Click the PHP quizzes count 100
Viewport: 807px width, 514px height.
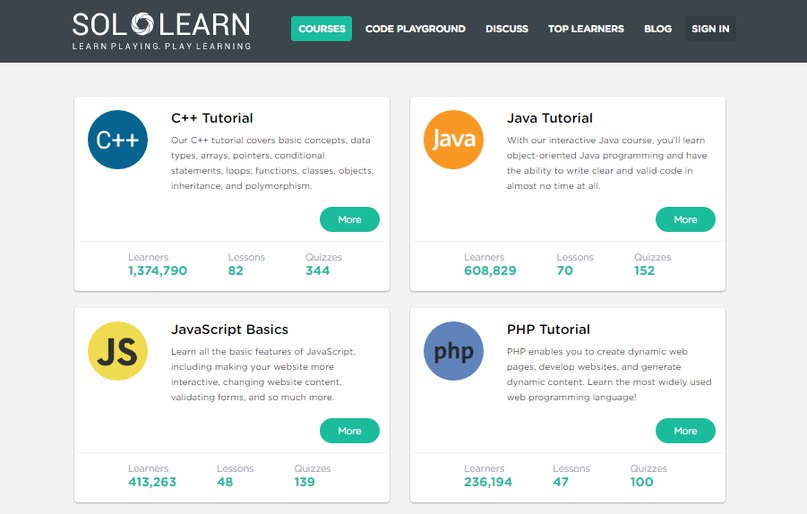(x=642, y=482)
